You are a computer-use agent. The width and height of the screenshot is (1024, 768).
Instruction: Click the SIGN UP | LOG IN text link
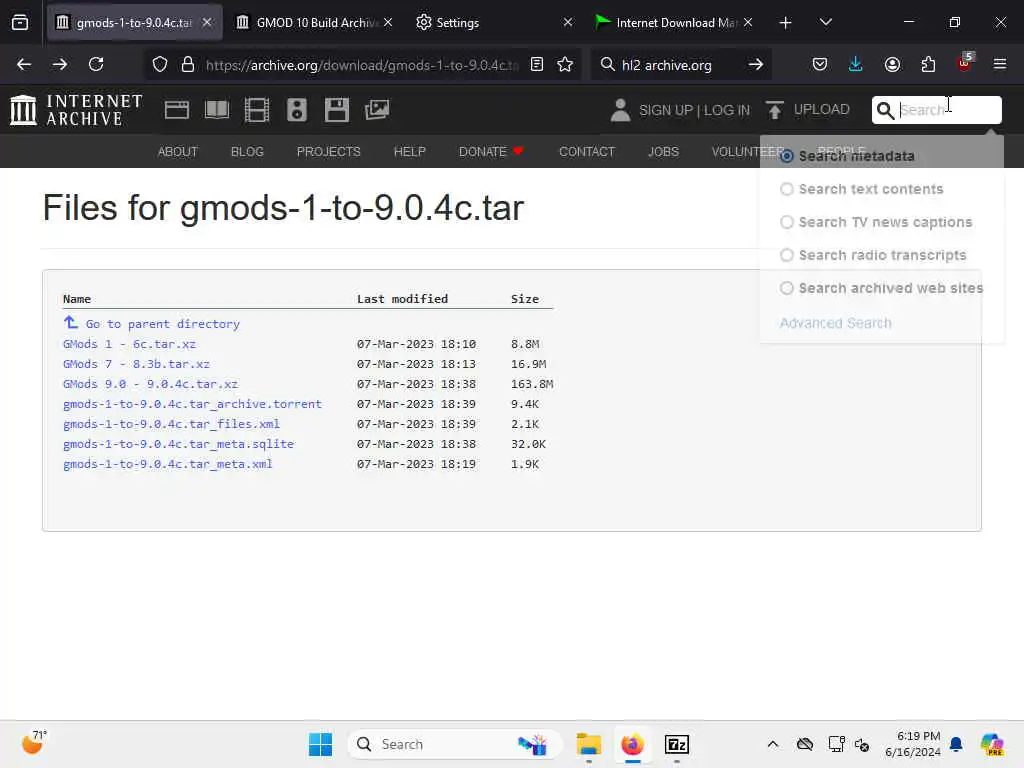(x=694, y=110)
